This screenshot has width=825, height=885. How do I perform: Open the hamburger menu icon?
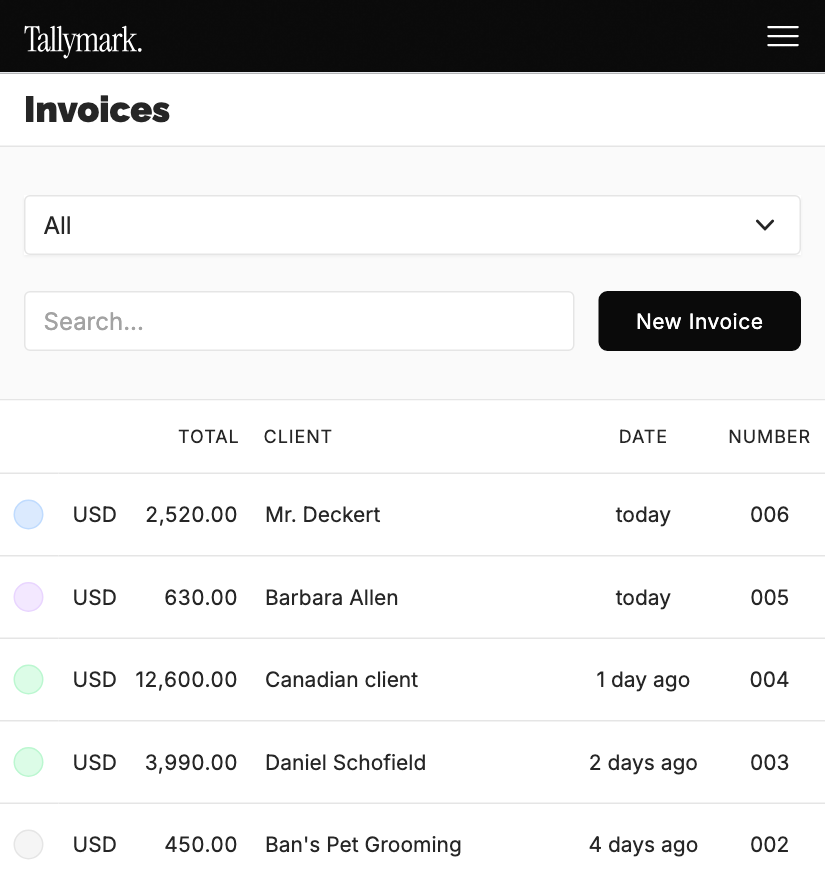(x=783, y=36)
